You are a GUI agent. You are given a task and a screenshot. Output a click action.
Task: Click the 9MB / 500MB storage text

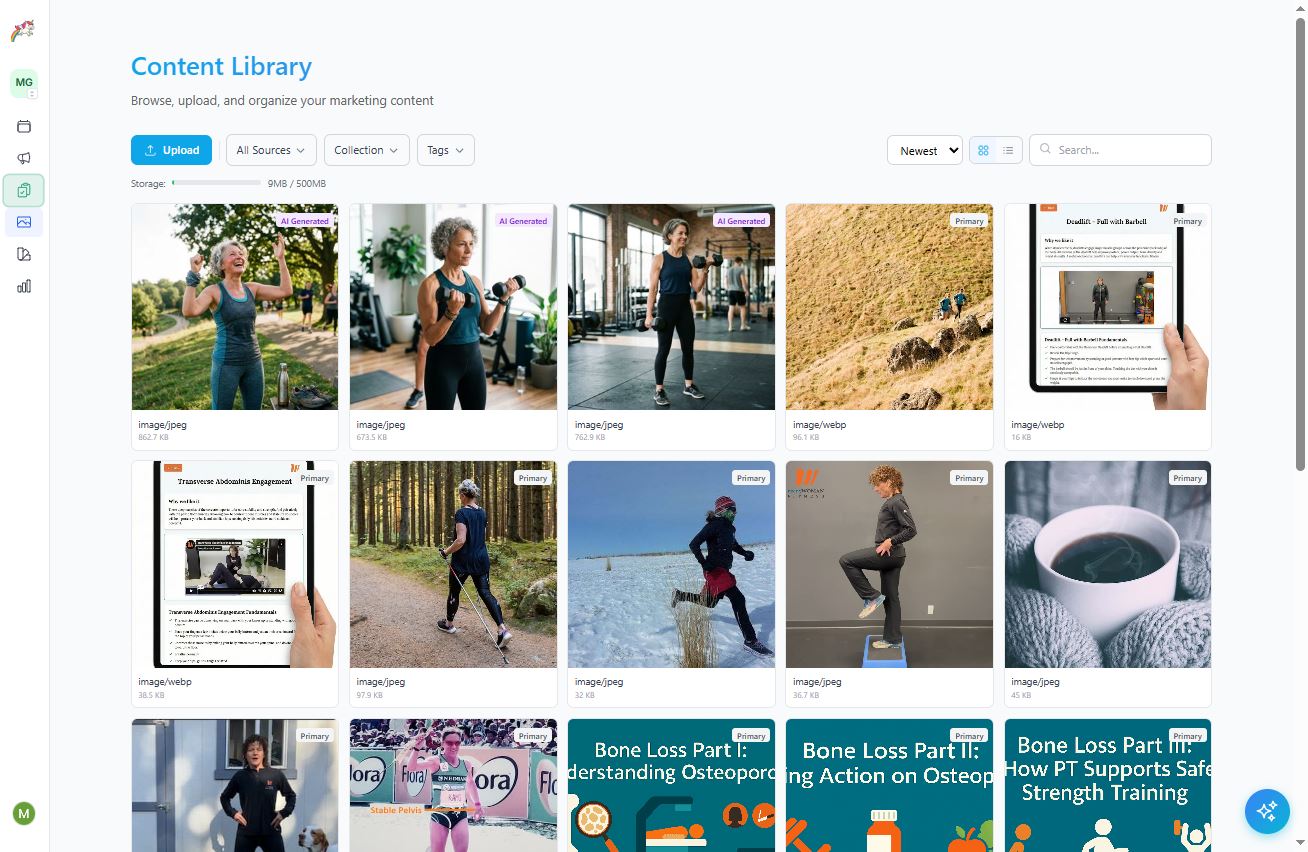point(296,184)
